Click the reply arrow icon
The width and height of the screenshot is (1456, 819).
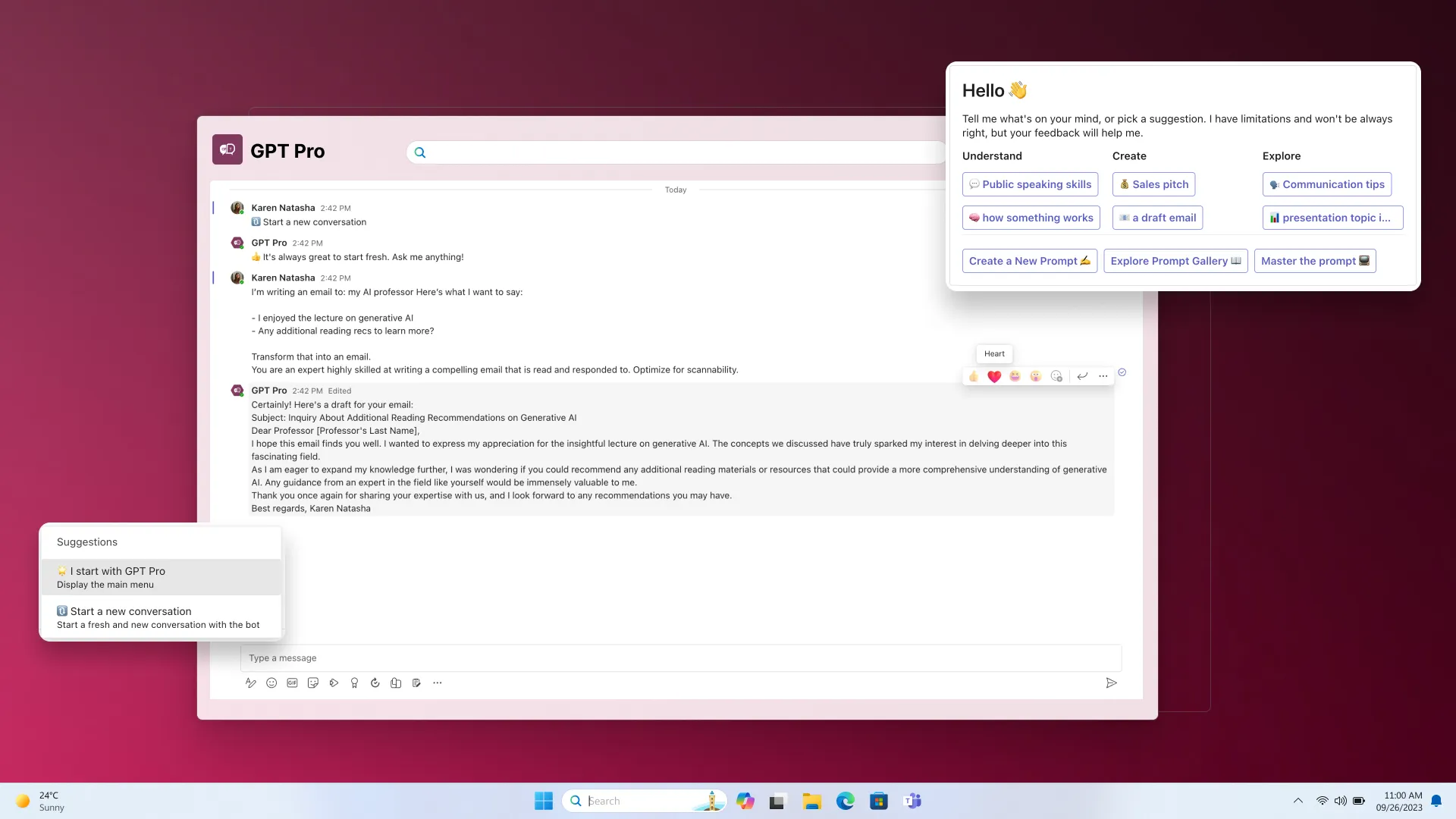click(1081, 375)
